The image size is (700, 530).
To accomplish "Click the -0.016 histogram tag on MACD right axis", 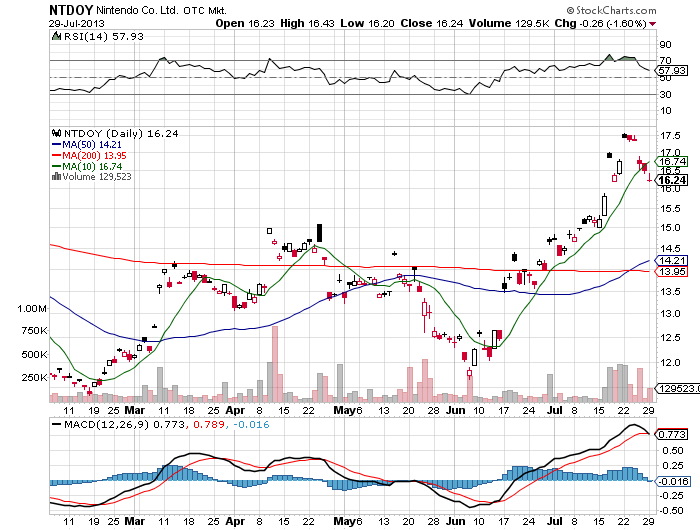I will [x=672, y=481].
